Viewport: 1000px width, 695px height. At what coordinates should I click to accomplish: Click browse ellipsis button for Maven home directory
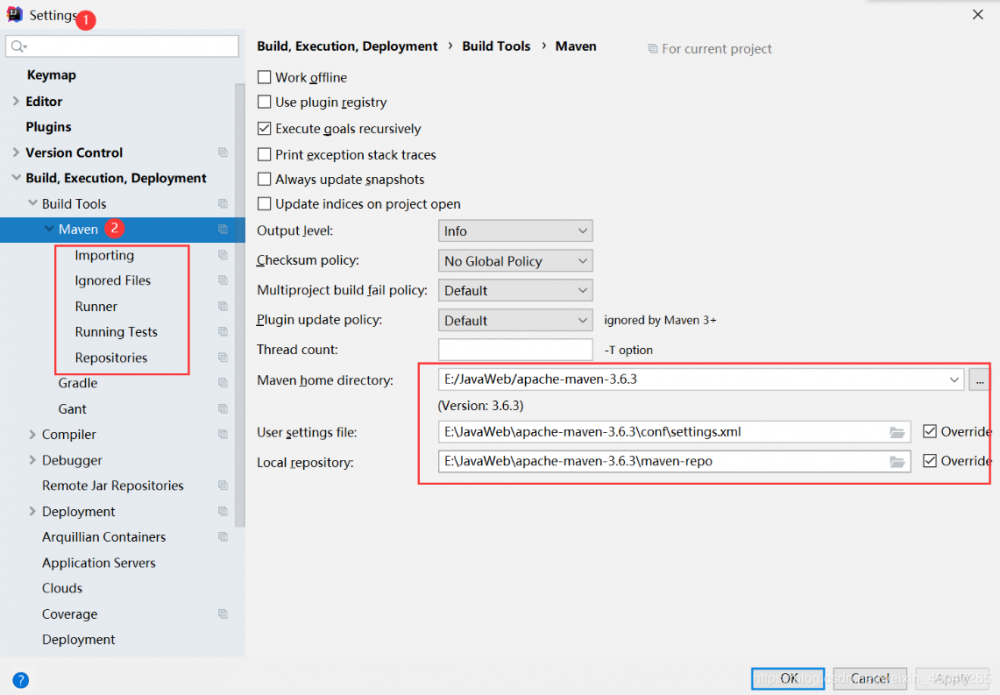click(979, 380)
